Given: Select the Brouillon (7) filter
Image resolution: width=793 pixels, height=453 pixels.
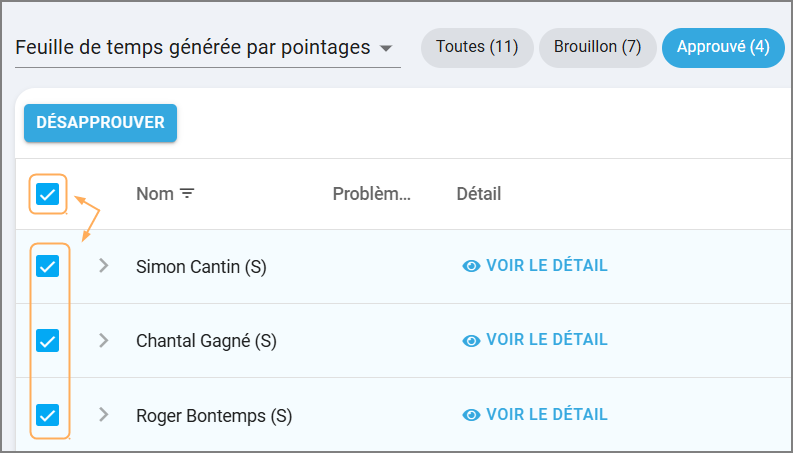Looking at the screenshot, I should point(597,47).
